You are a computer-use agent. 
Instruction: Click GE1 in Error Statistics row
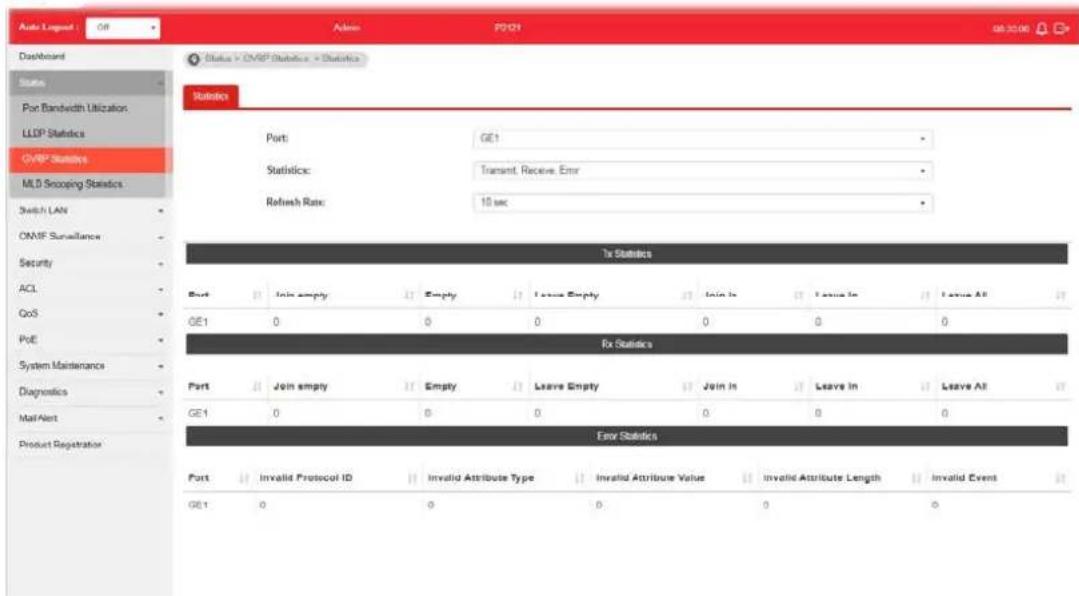[x=198, y=505]
